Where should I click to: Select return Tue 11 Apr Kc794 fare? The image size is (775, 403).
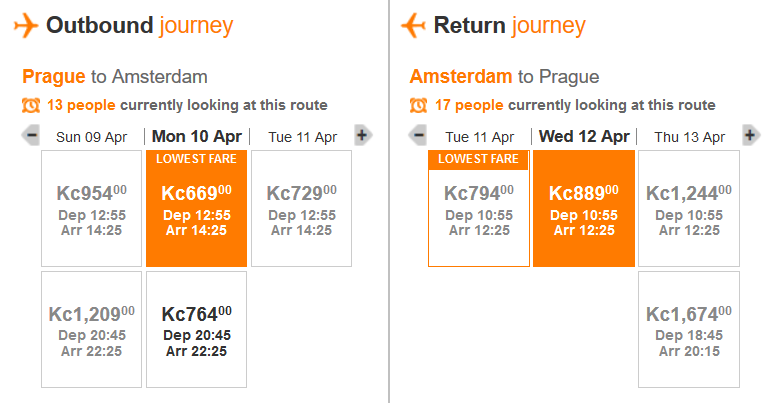(x=479, y=209)
